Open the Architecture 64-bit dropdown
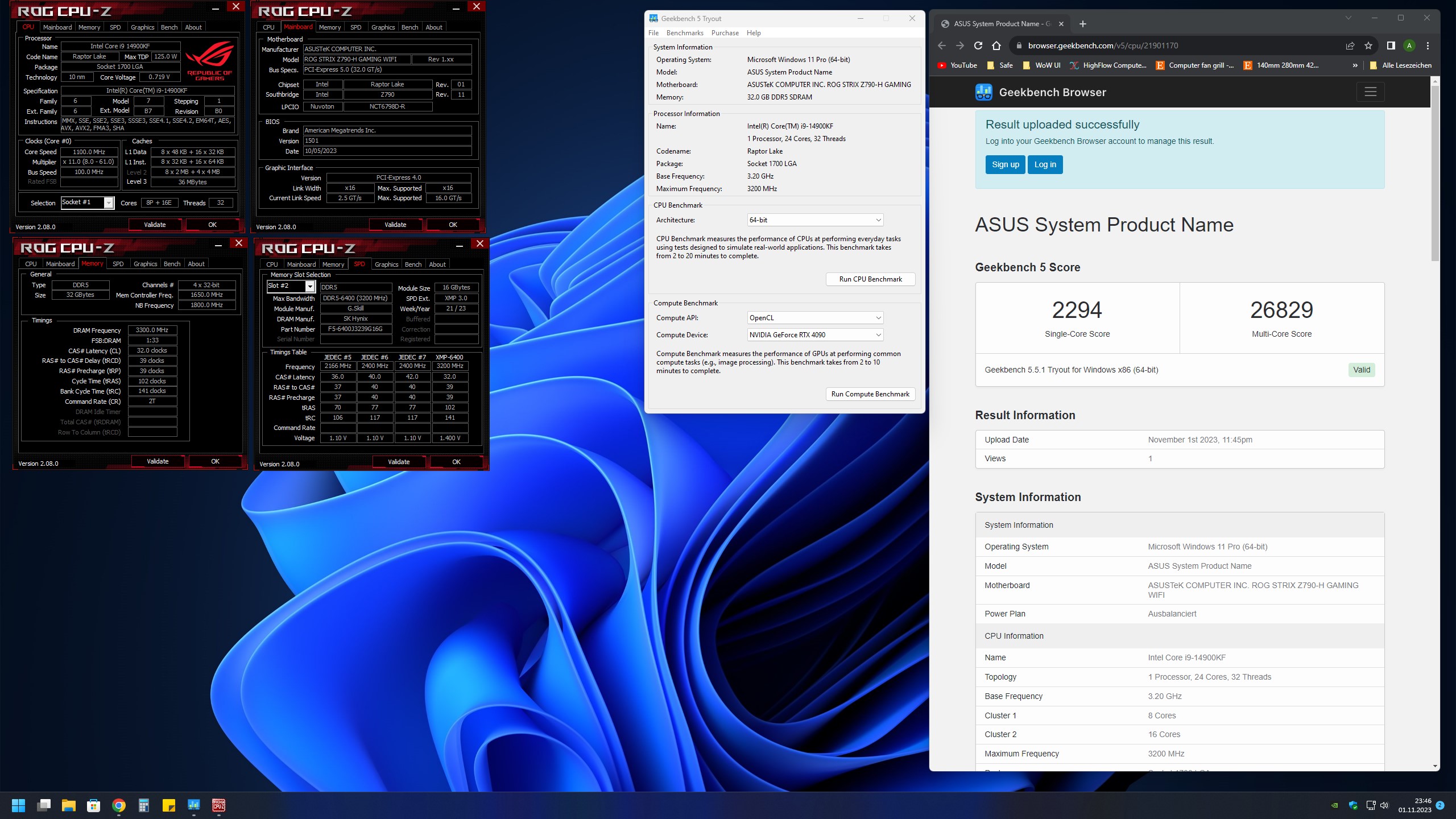The height and width of the screenshot is (819, 1456). [x=815, y=220]
